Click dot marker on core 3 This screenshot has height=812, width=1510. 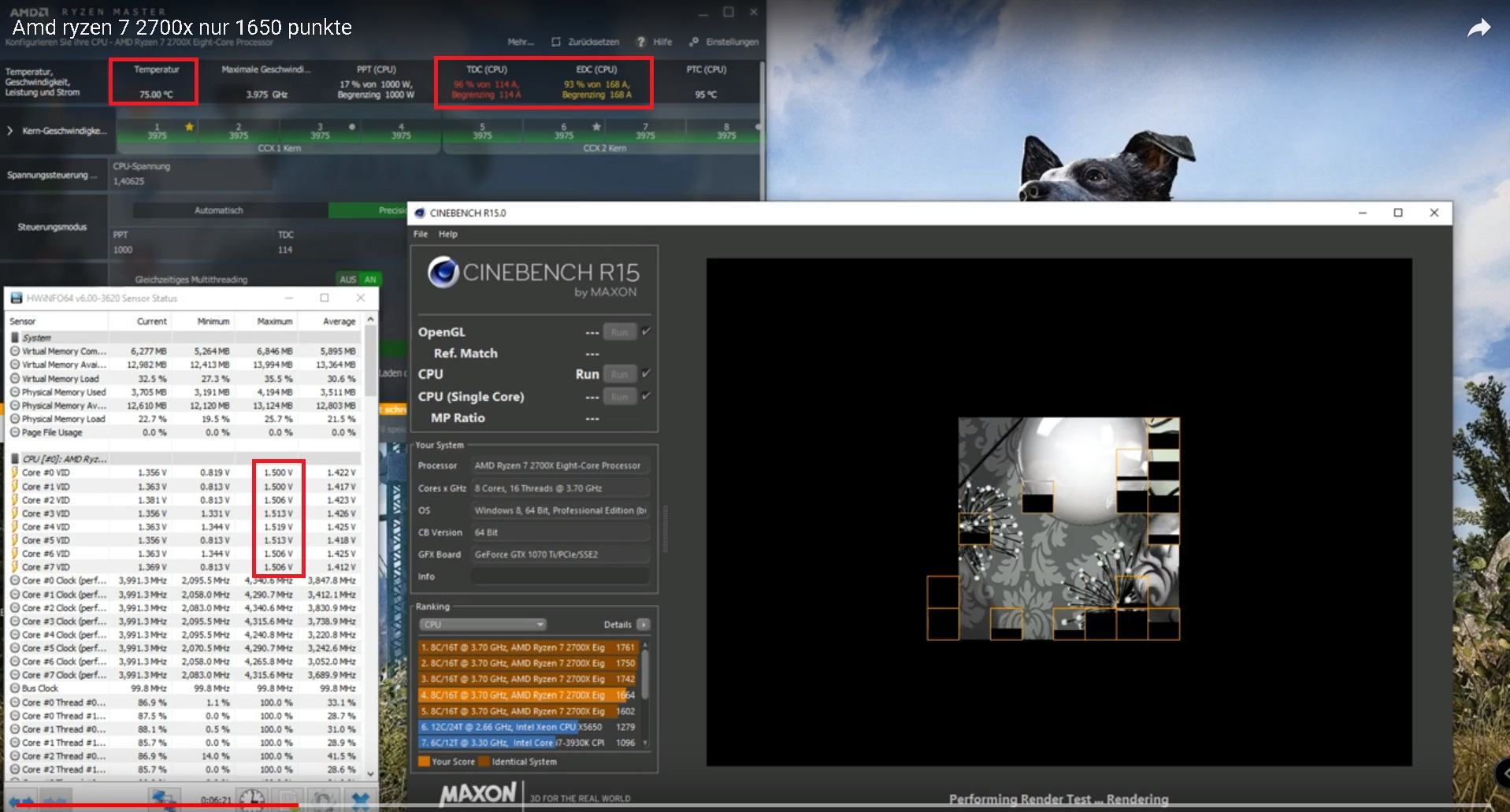click(x=351, y=126)
